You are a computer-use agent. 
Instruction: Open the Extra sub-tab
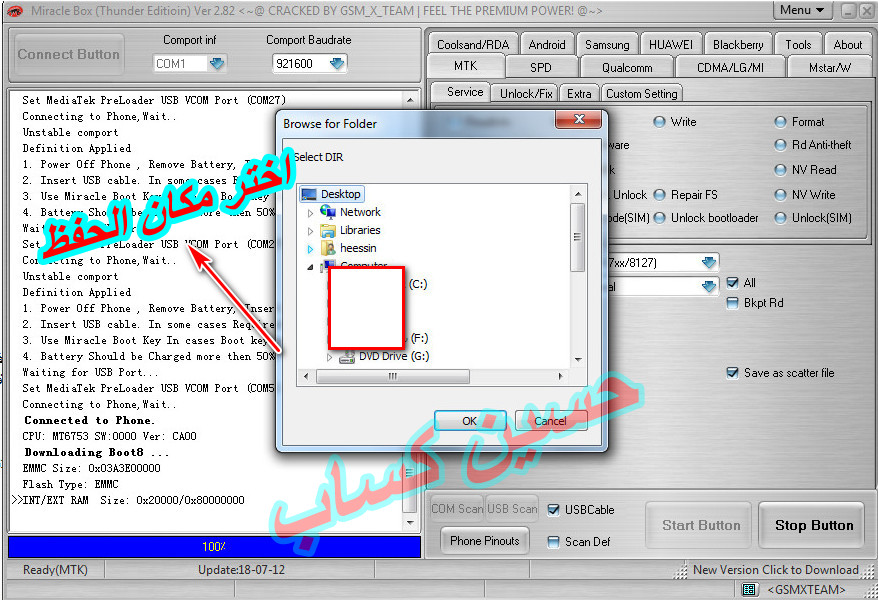(x=579, y=93)
